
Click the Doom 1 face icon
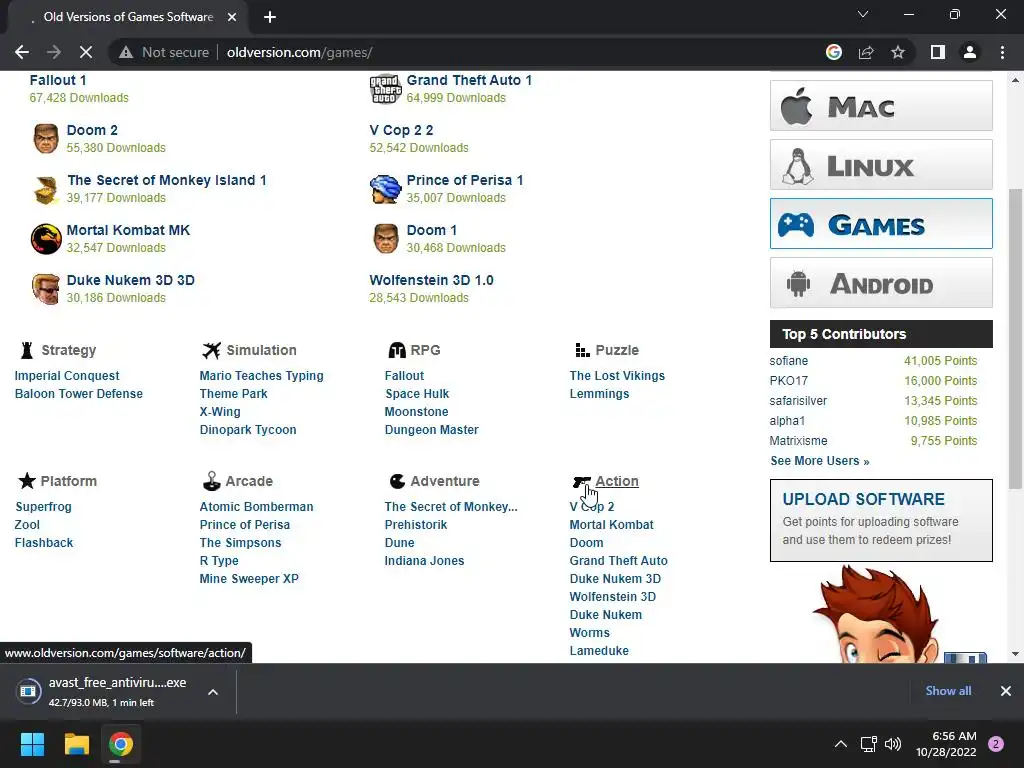click(385, 239)
